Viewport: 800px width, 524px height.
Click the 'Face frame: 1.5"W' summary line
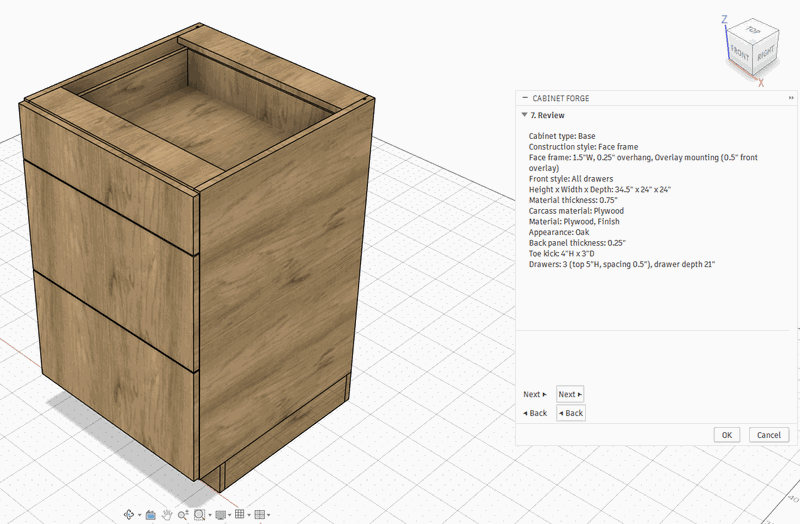pyautogui.click(x=643, y=162)
